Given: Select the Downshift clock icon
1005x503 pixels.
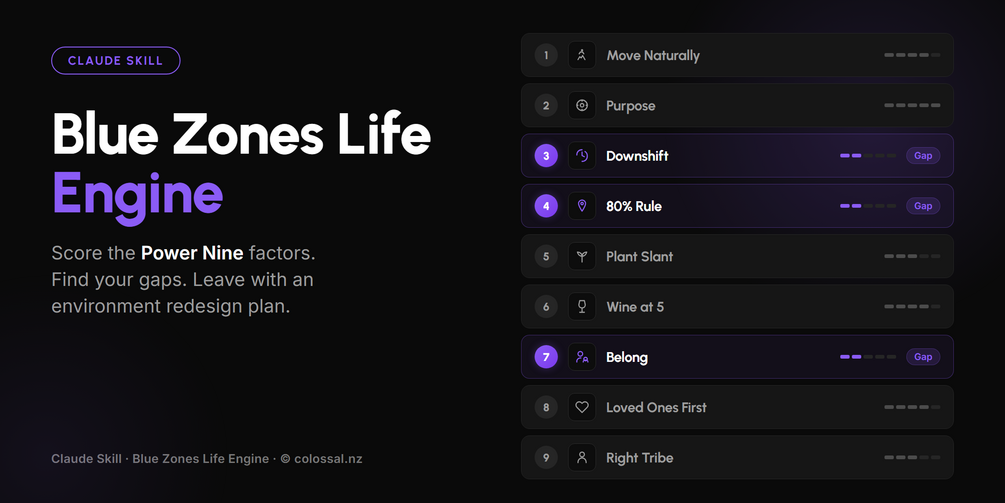Looking at the screenshot, I should tap(581, 156).
